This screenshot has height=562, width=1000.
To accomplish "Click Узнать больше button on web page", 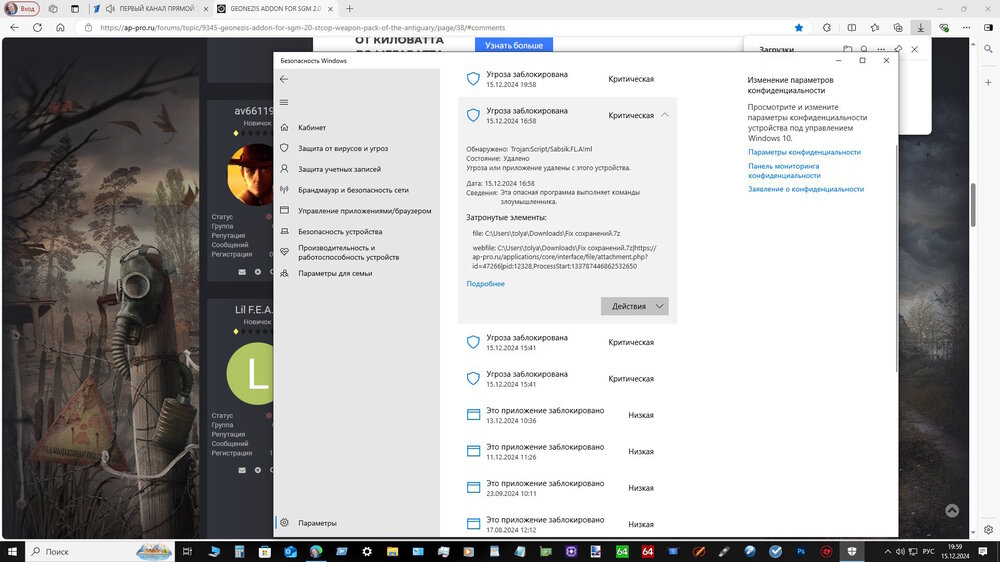I will click(x=514, y=45).
